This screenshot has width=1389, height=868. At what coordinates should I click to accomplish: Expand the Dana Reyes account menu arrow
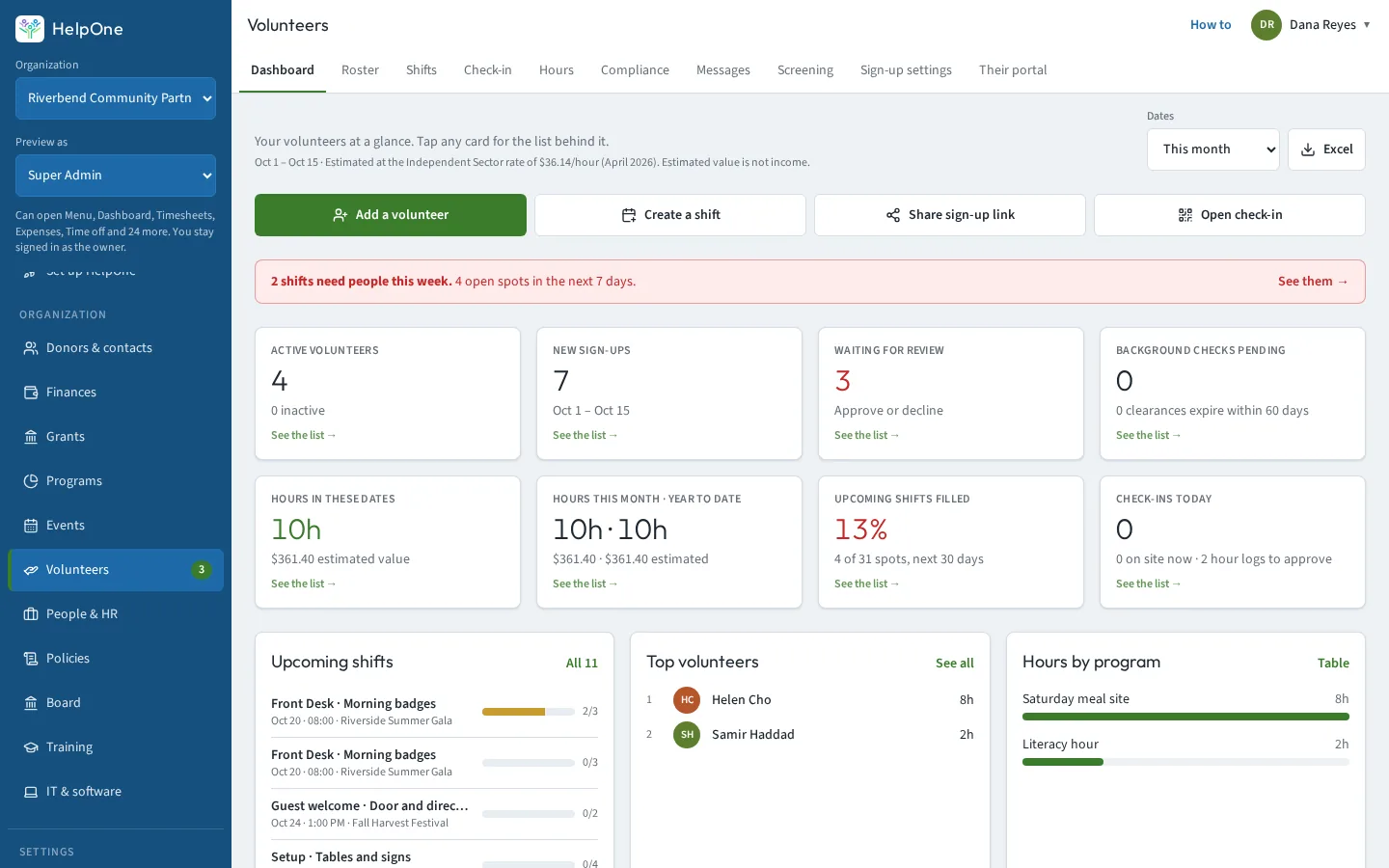click(x=1367, y=25)
